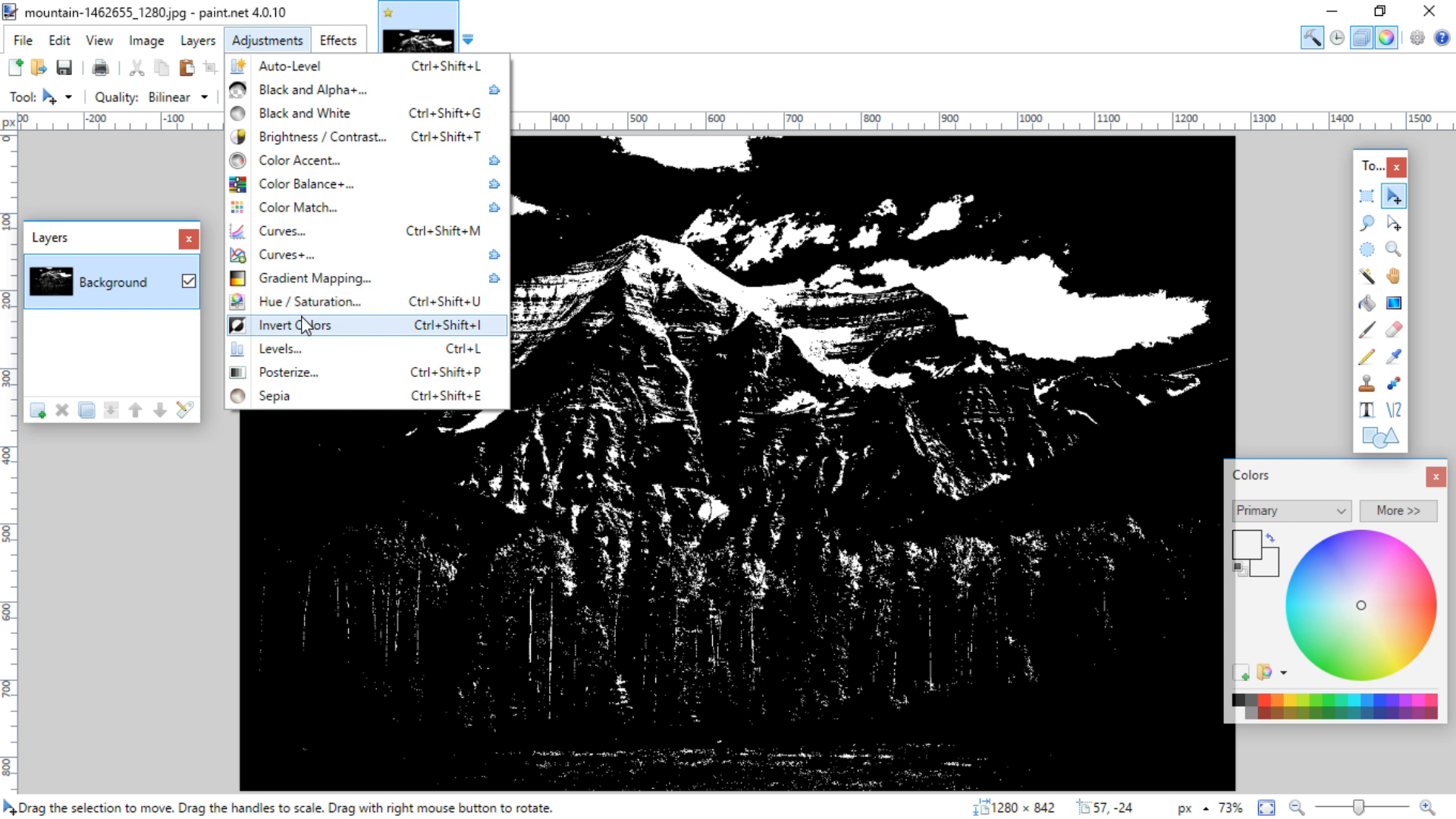The height and width of the screenshot is (819, 1456).
Task: Select the Gradient tool
Action: [1393, 303]
